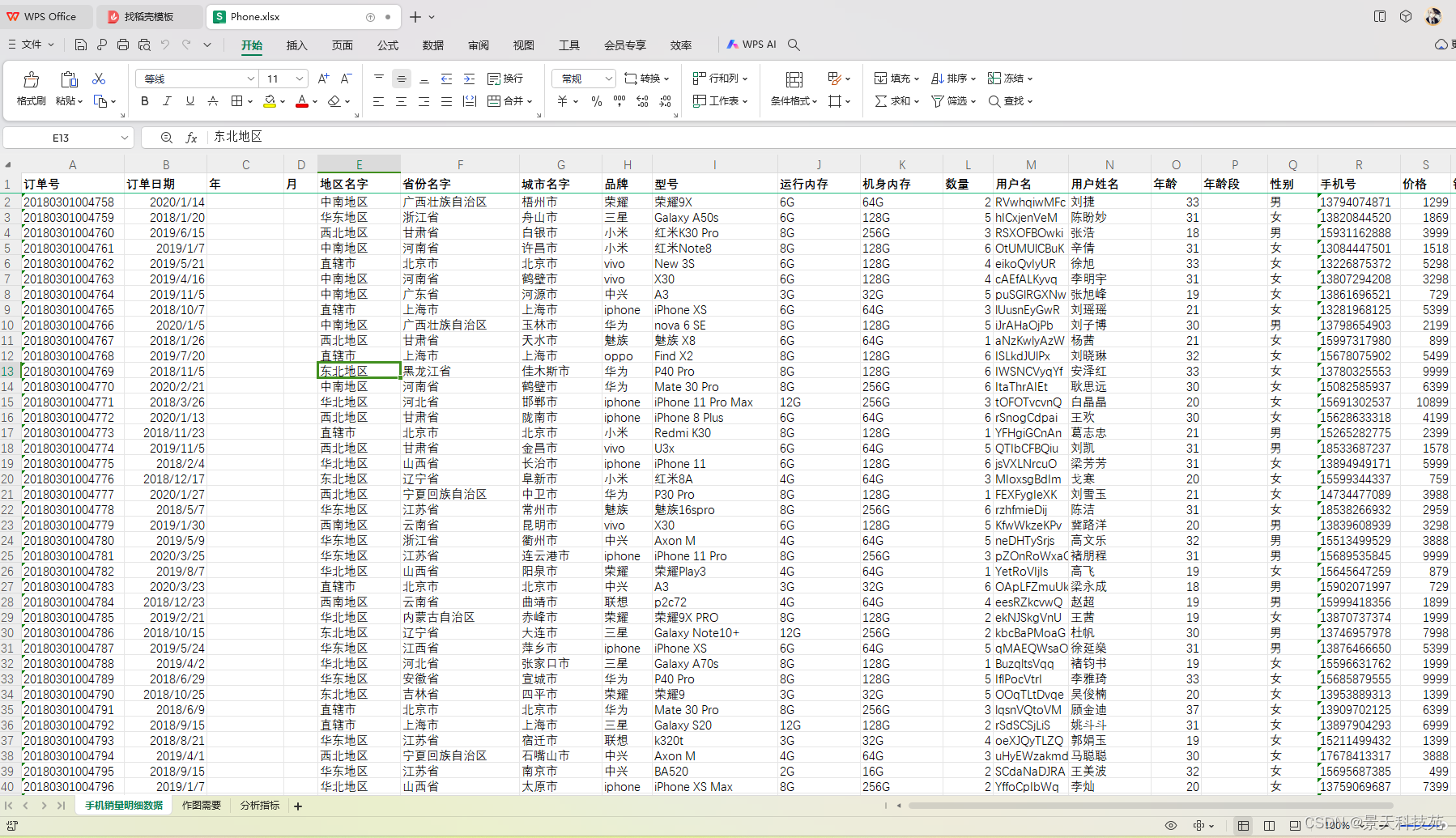Open the Formulas (公式) ribbon tab
This screenshot has width=1456, height=838.
(388, 45)
